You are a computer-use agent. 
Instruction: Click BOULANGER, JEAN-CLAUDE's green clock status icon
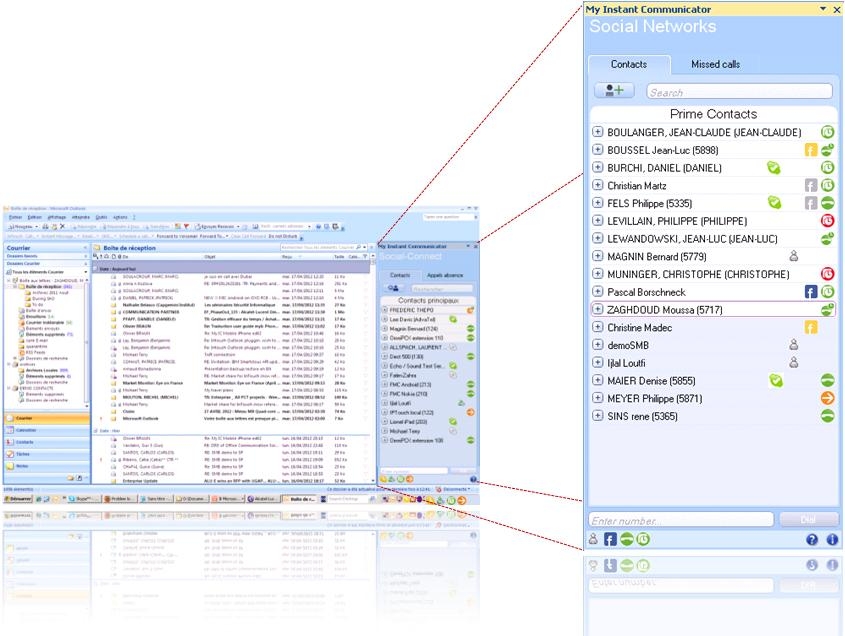[828, 132]
